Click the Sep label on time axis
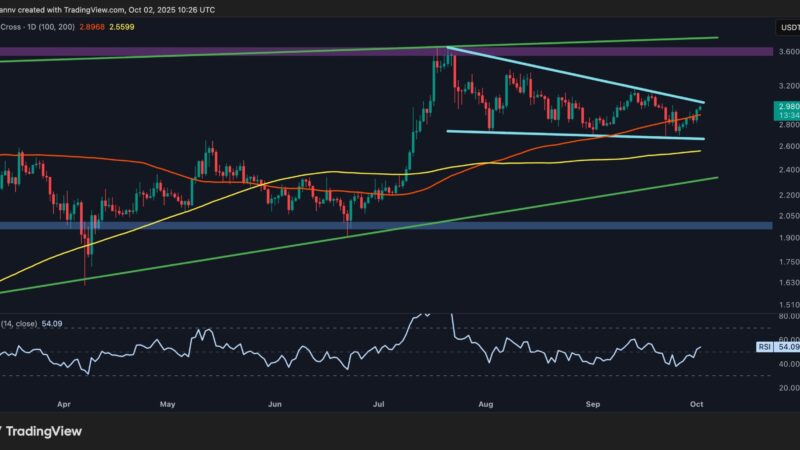Viewport: 800px width, 450px height. (x=592, y=407)
